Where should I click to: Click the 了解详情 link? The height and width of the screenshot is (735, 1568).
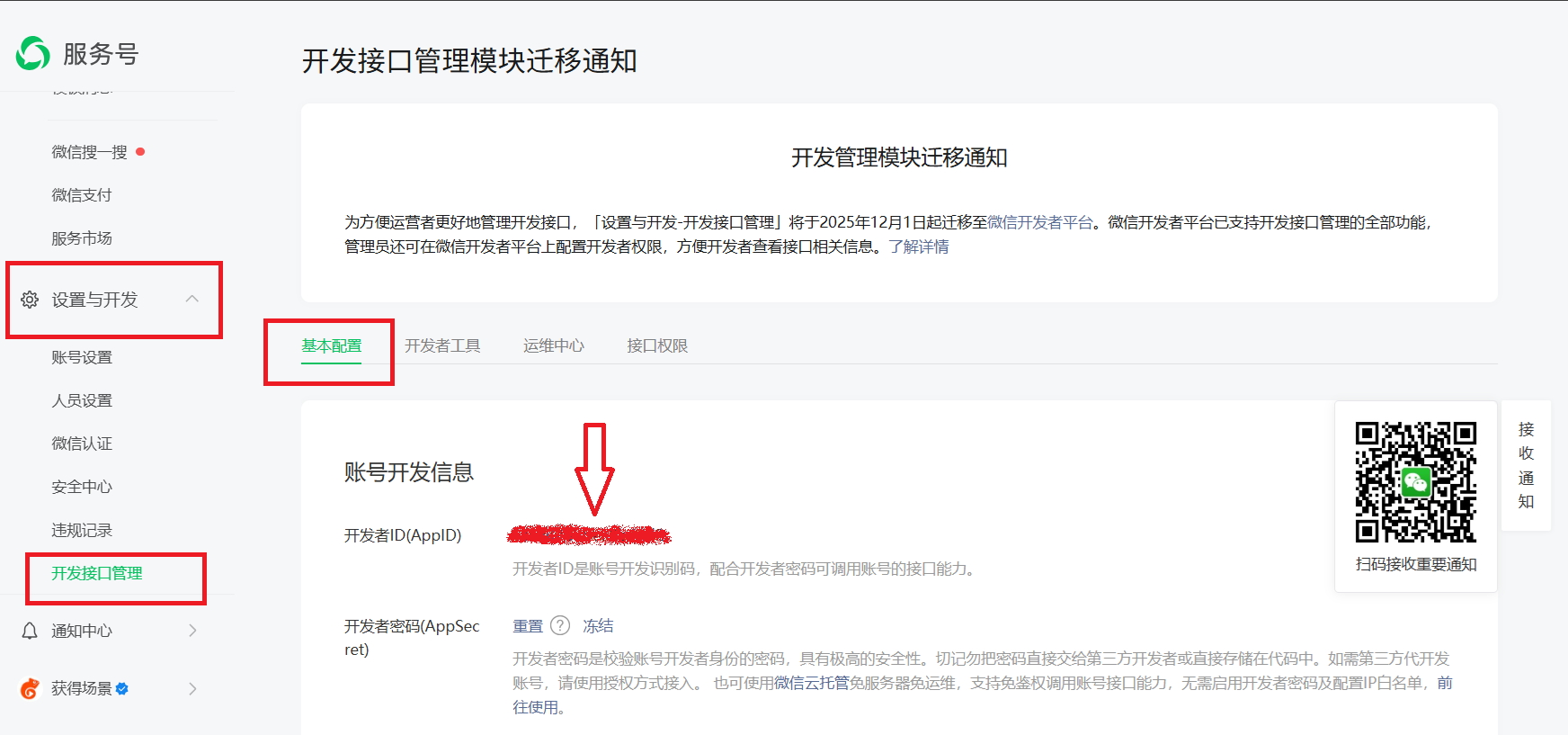[x=918, y=246]
